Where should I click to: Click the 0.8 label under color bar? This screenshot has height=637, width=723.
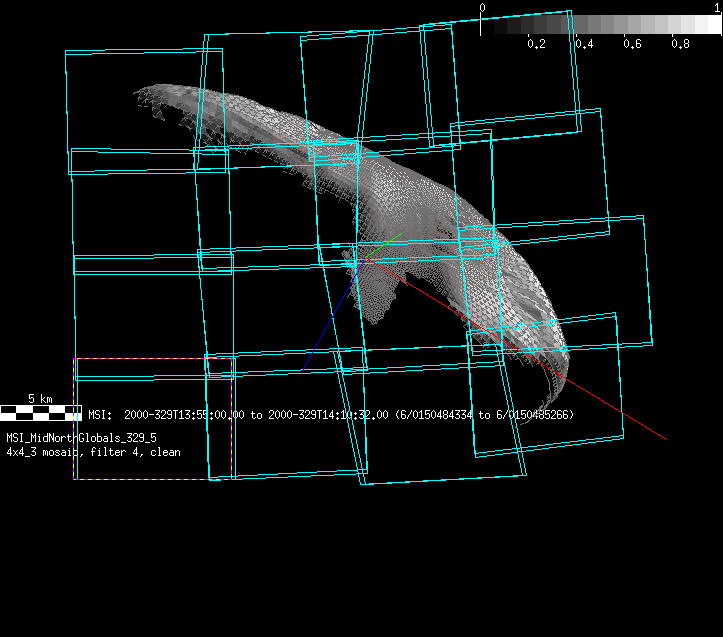pos(681,44)
